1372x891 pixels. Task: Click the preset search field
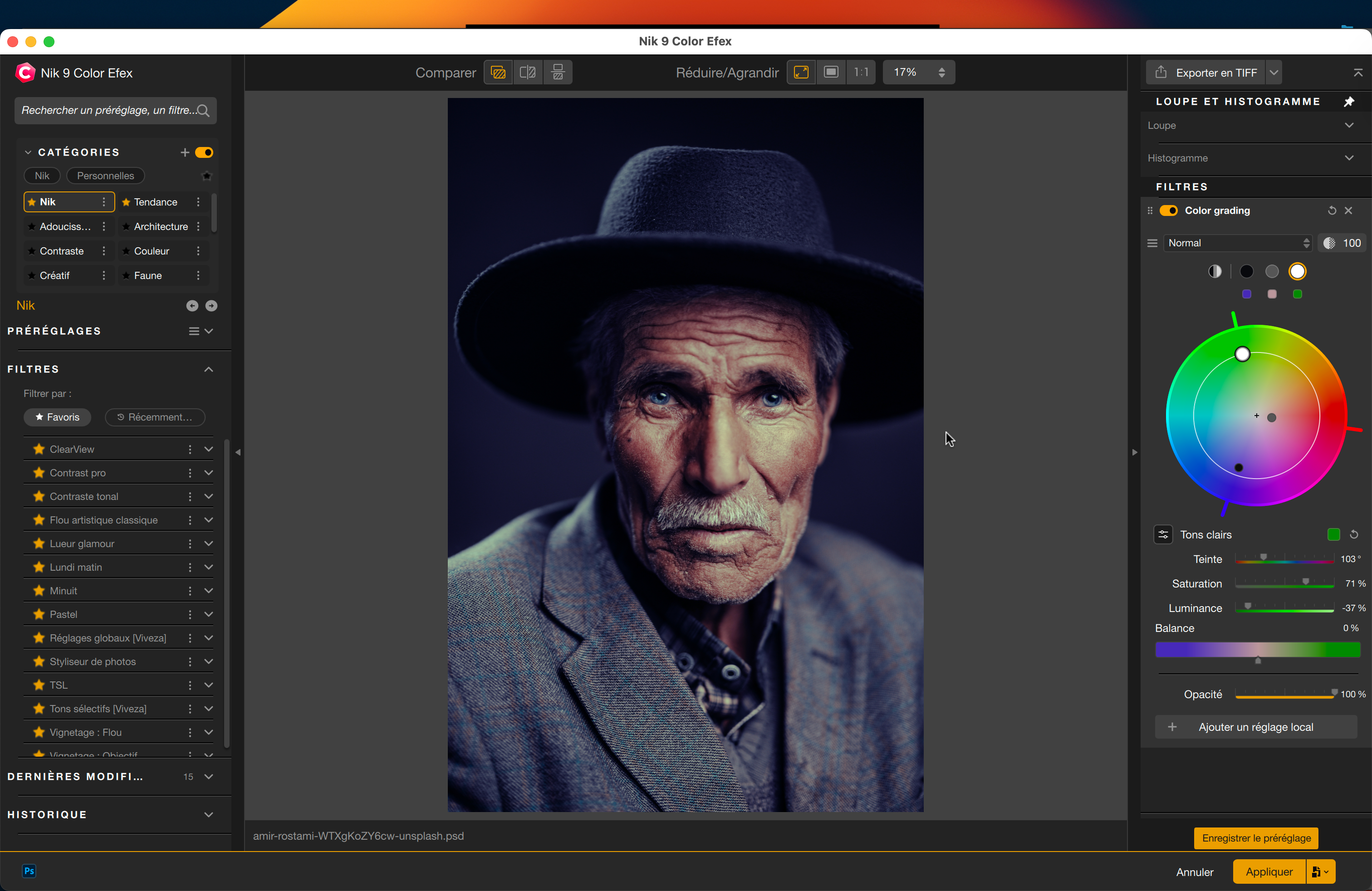[115, 110]
